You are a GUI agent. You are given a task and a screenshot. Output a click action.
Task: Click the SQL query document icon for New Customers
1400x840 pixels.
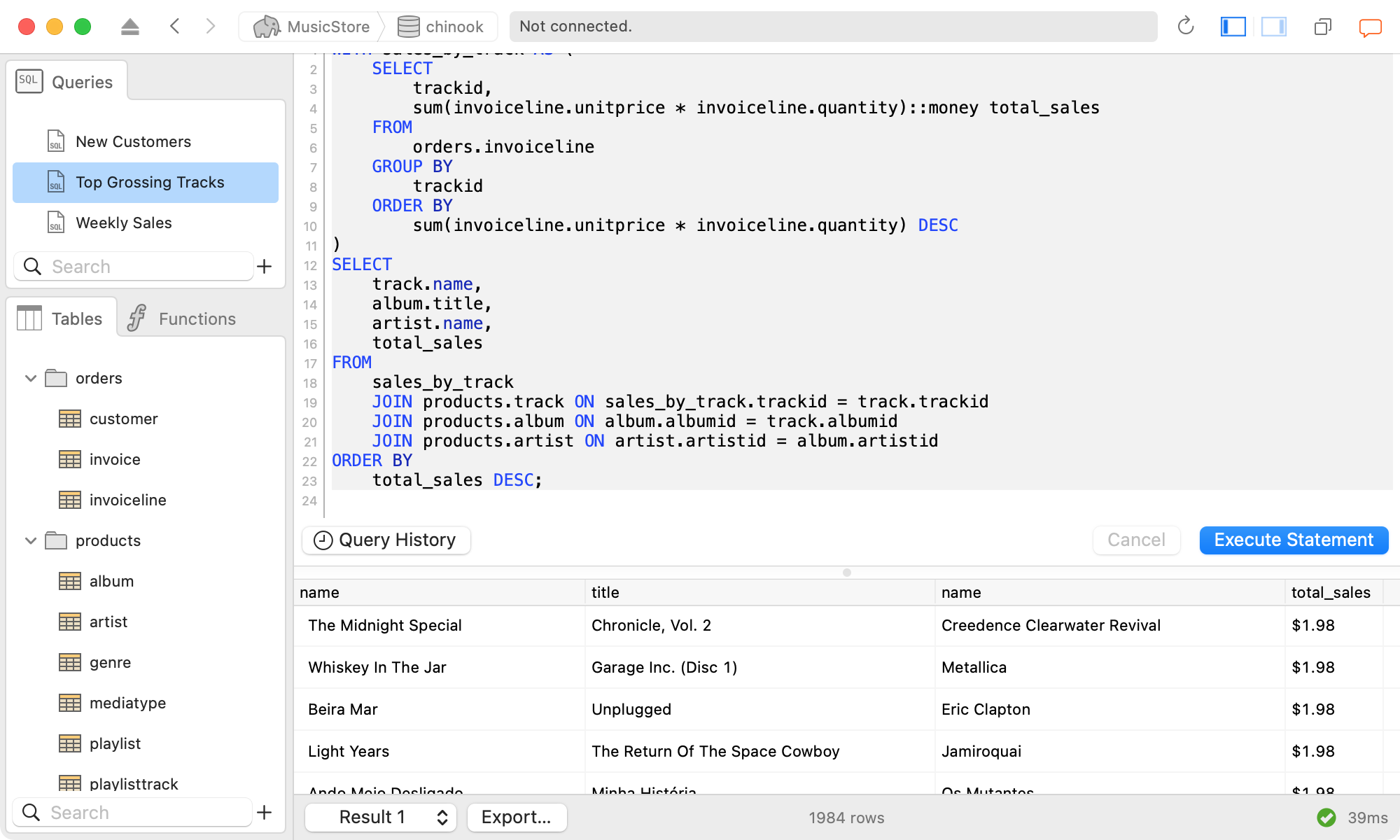(56, 141)
